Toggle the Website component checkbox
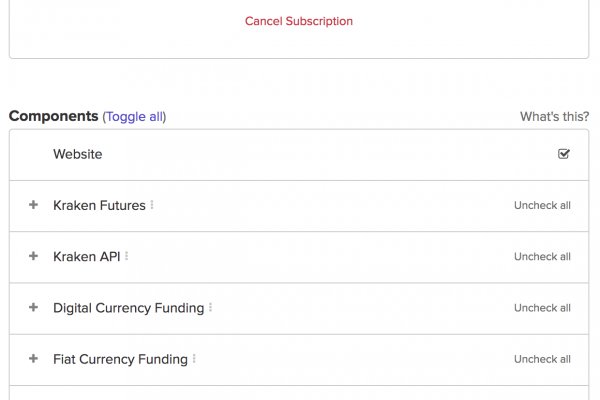The width and height of the screenshot is (600, 400). 564,154
